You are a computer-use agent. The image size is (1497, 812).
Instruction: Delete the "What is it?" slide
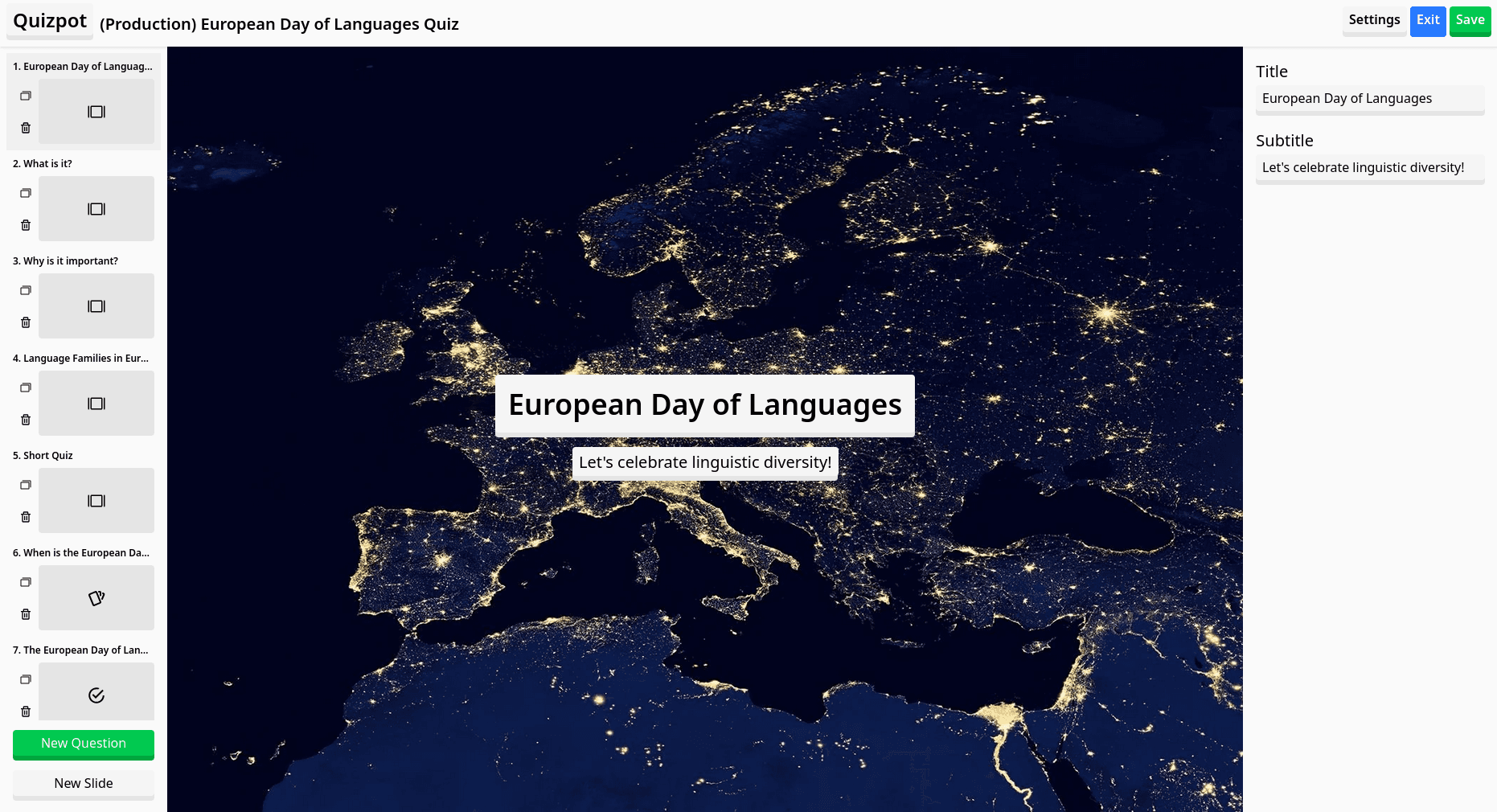[x=26, y=225]
